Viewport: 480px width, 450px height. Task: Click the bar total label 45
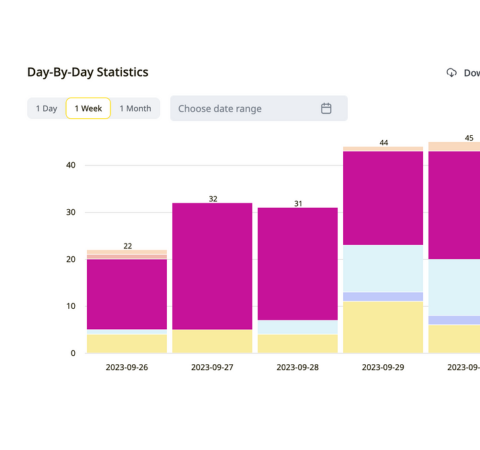coord(469,138)
